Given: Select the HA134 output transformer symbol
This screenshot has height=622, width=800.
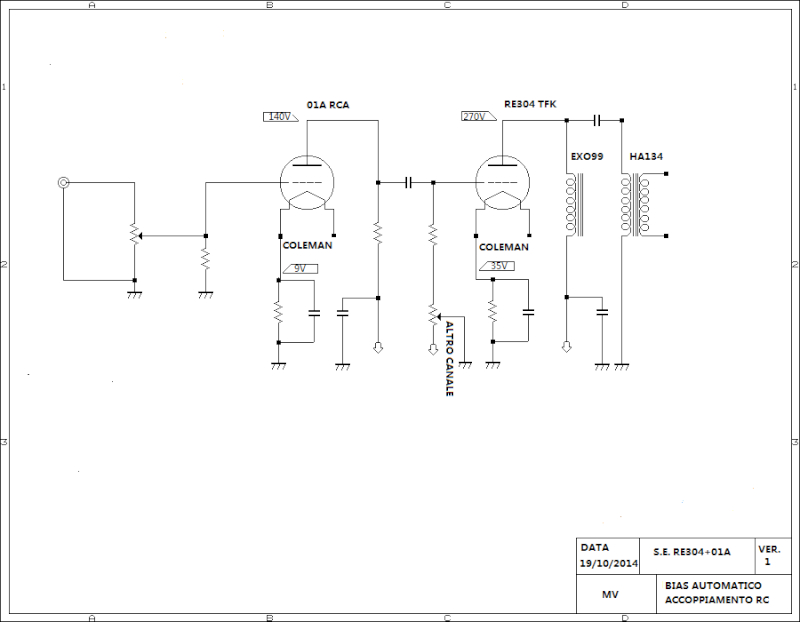Looking at the screenshot, I should click(635, 205).
